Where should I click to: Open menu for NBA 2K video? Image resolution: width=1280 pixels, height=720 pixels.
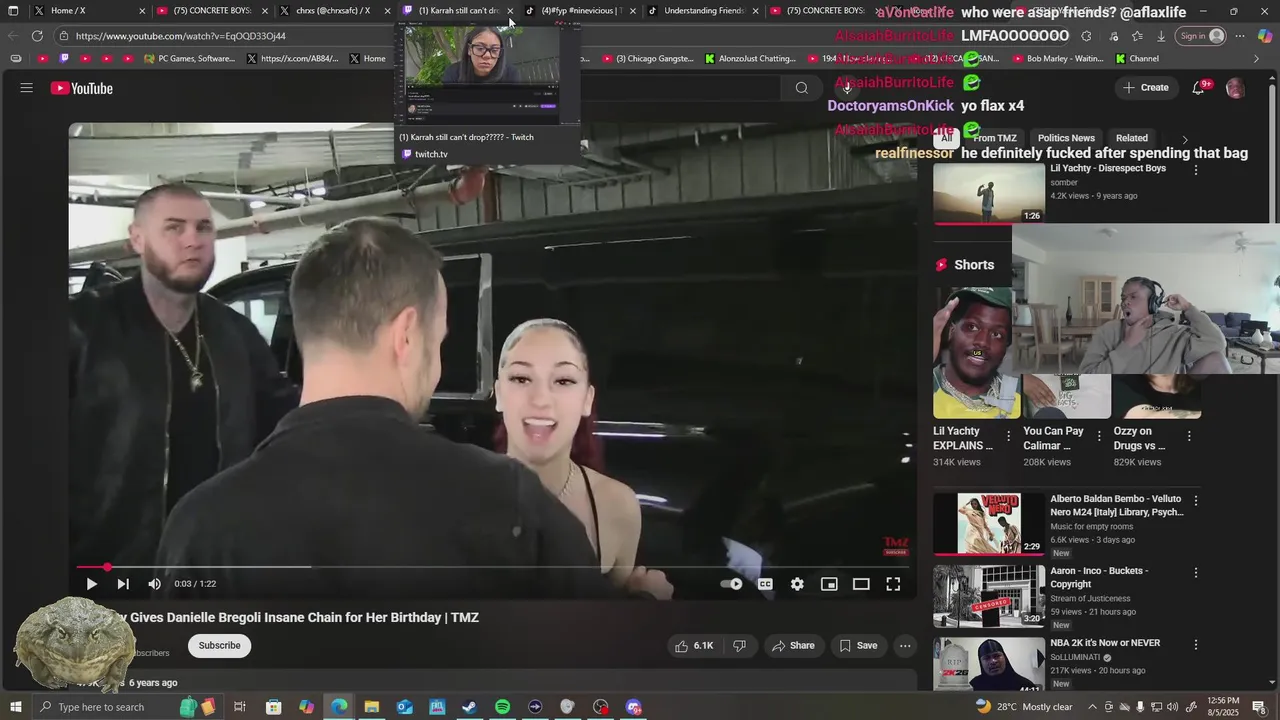[1196, 644]
